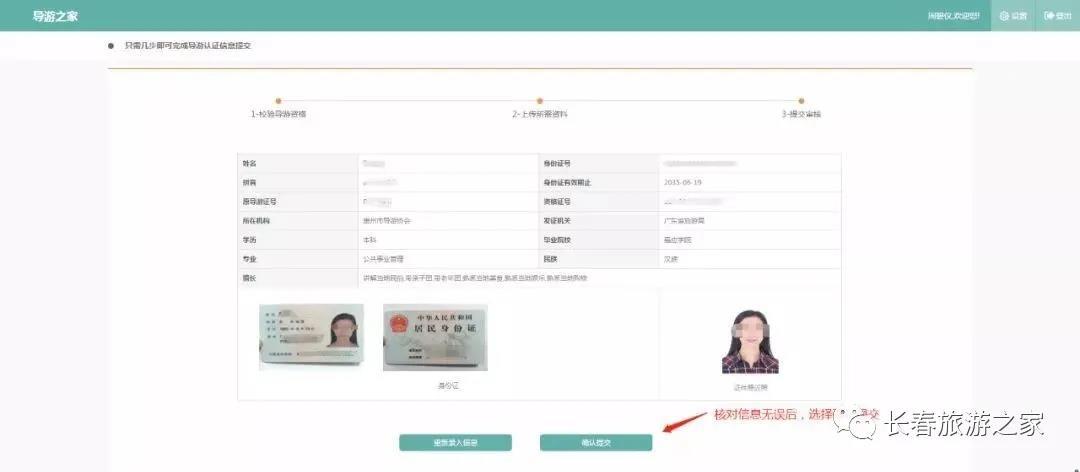The width and height of the screenshot is (1080, 472).
Task: Click the 公共事业管理 major field value
Action: click(x=383, y=258)
